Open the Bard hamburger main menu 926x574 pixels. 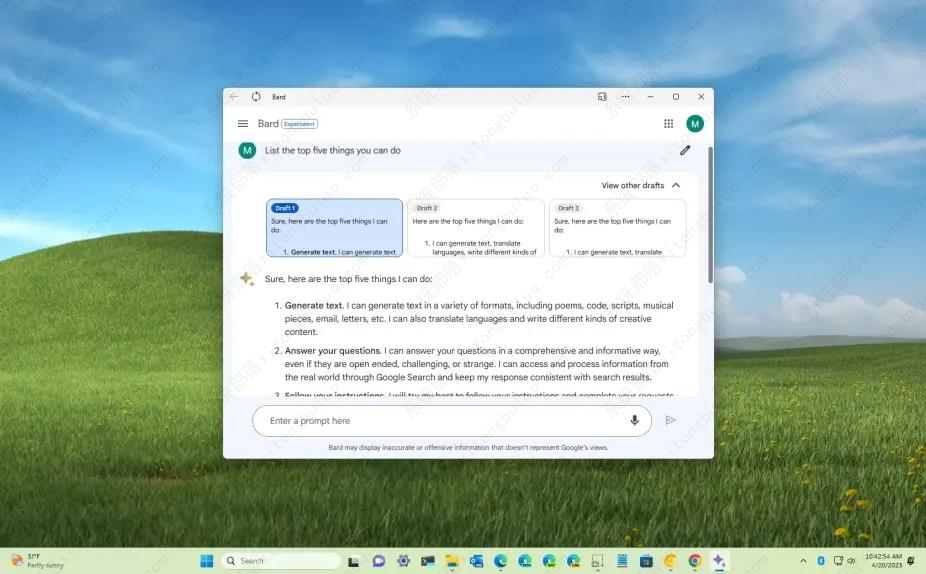(x=243, y=123)
